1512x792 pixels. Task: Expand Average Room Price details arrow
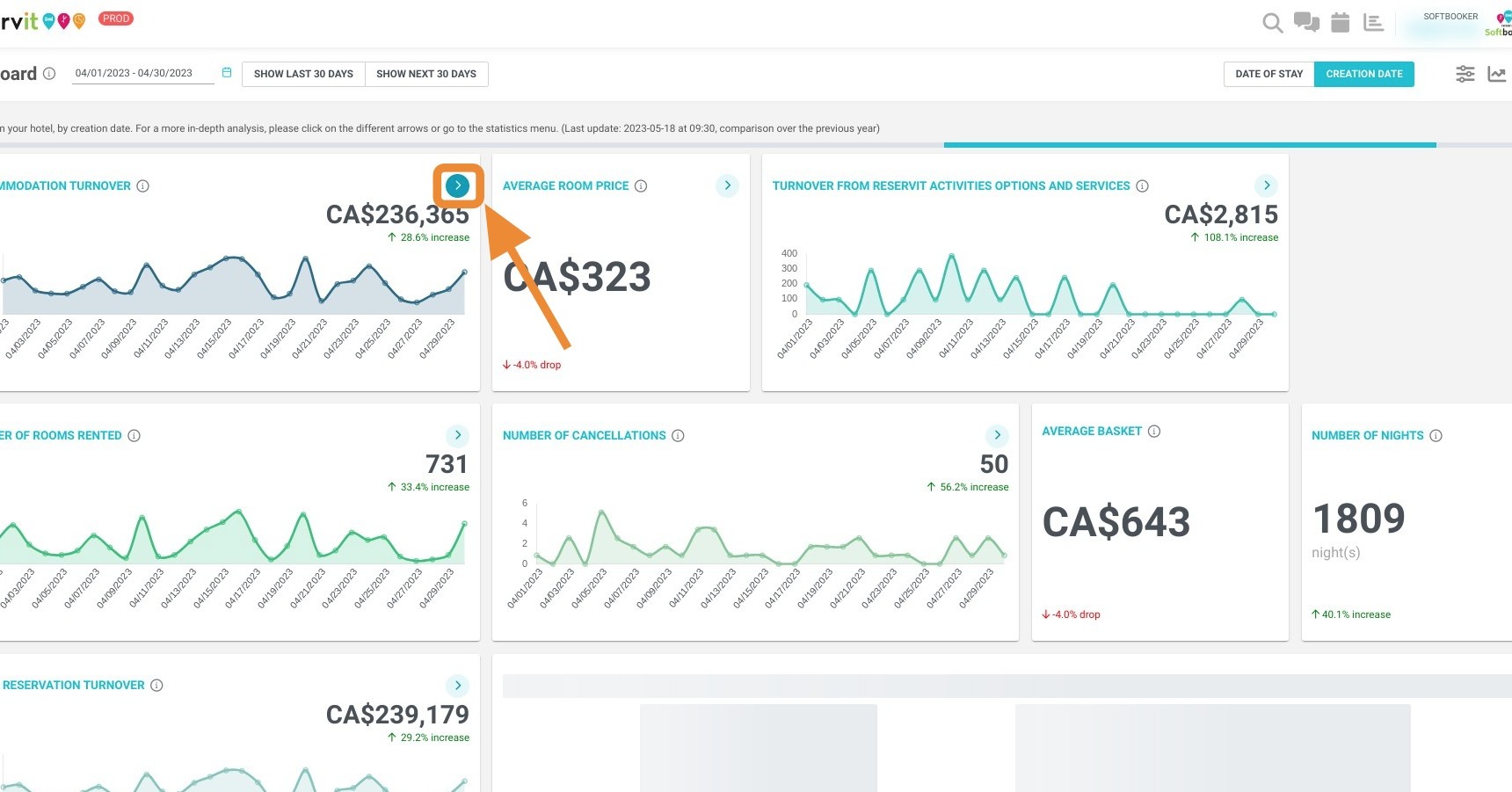(727, 185)
